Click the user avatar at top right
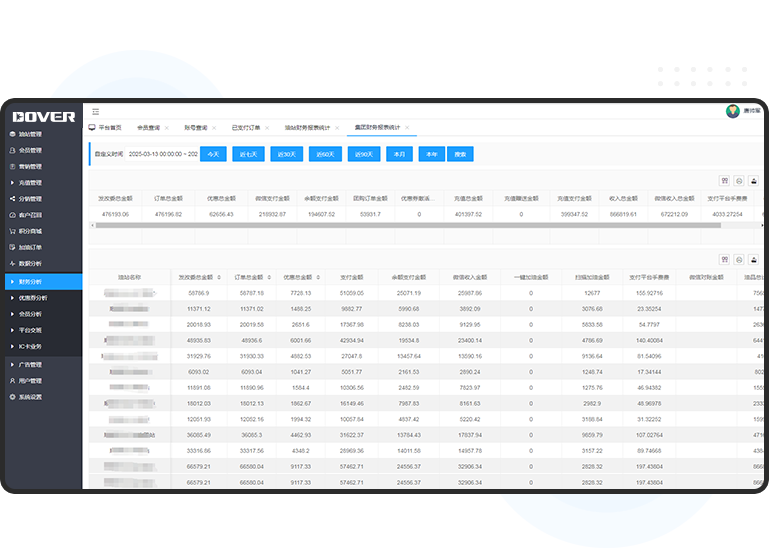Viewport: 770px width, 556px height. [732, 111]
